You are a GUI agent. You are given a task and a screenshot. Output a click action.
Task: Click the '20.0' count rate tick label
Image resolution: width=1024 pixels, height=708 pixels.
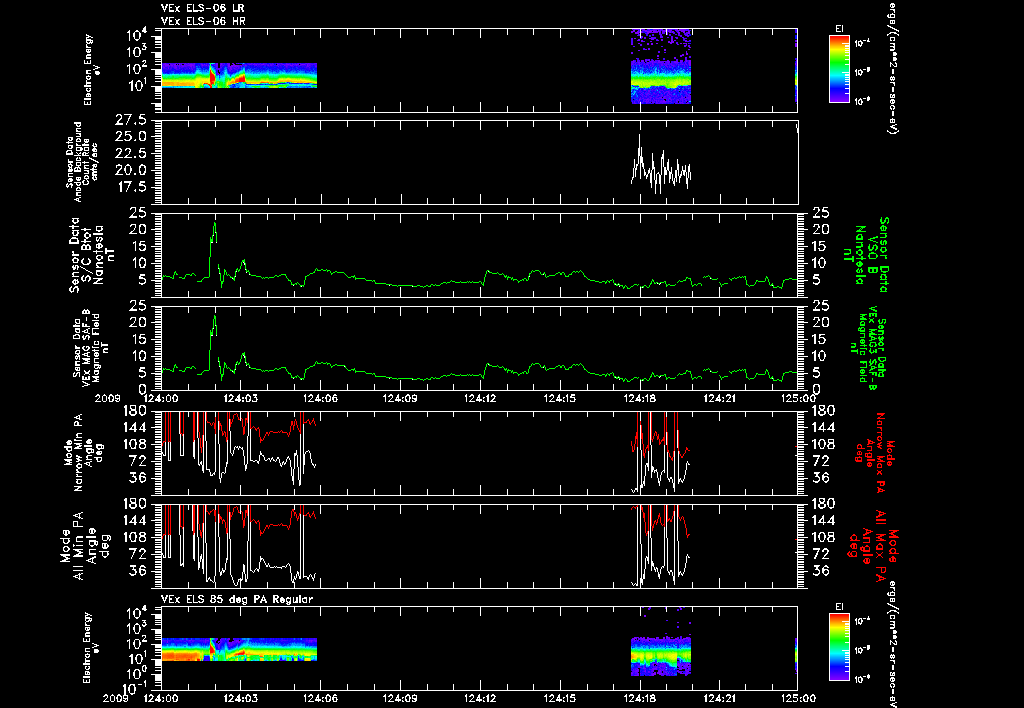[131, 170]
